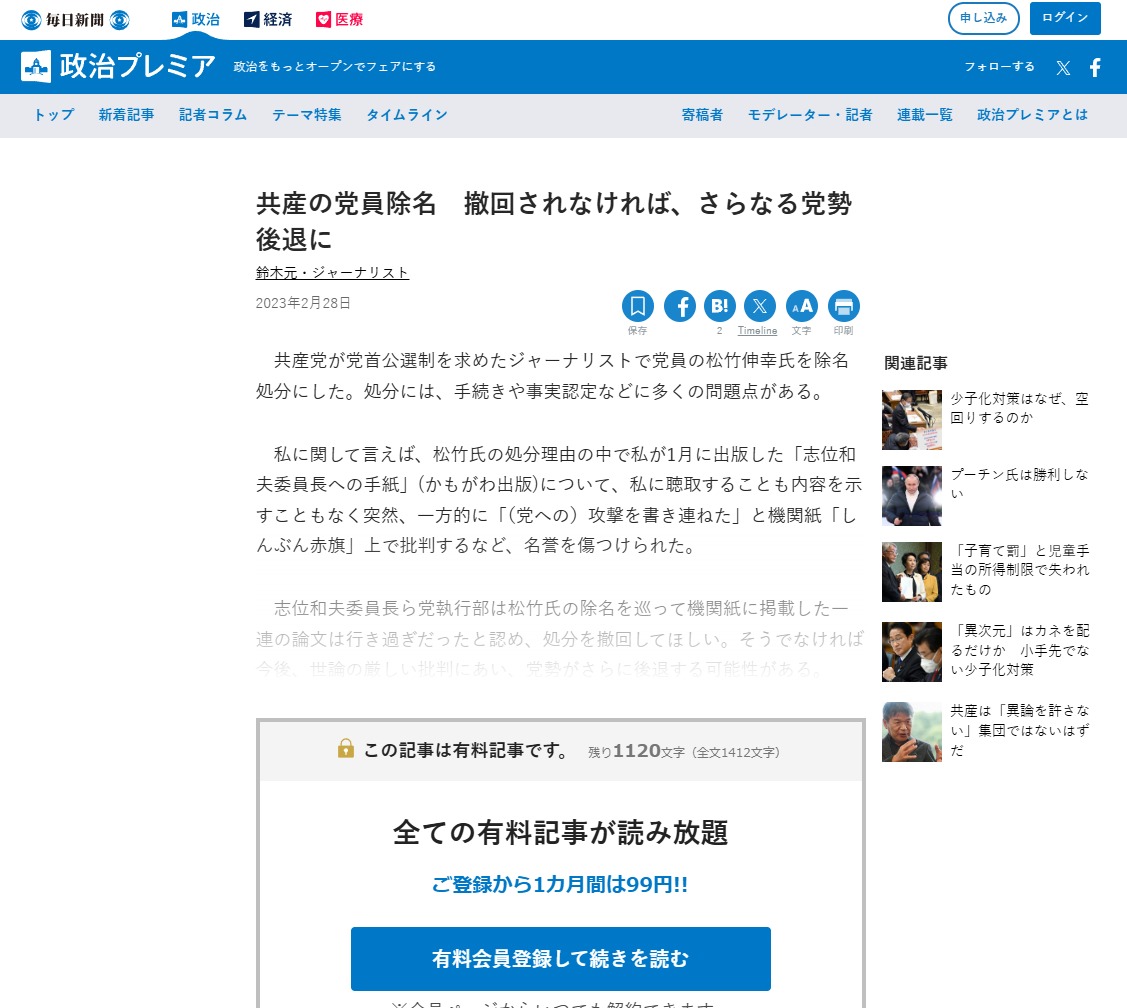
Task: Select タイムライン in navigation bar
Action: (406, 115)
